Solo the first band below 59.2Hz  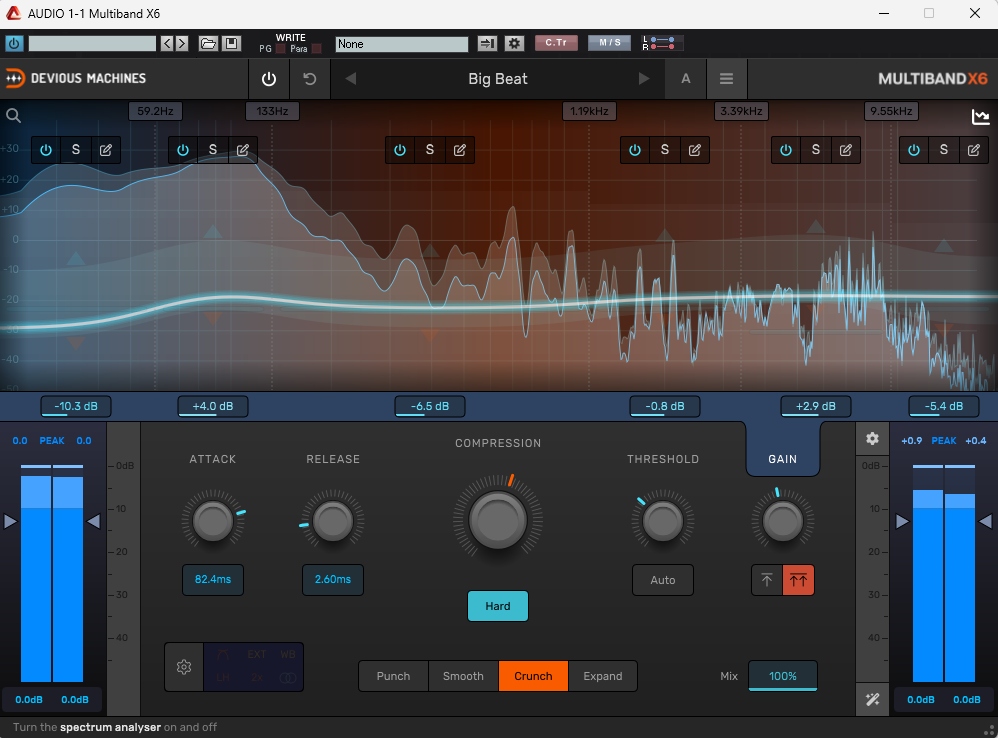[x=76, y=150]
